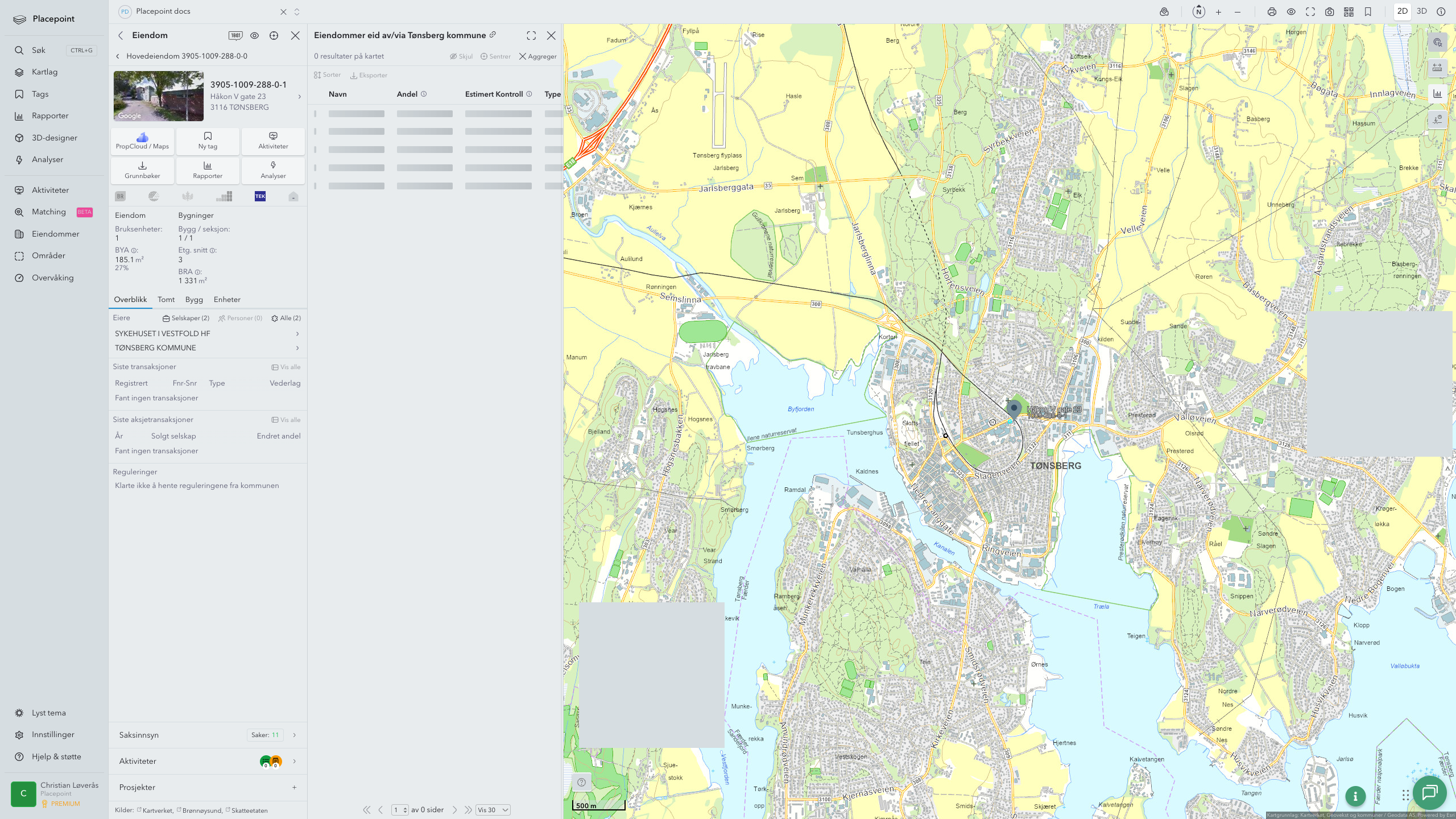Open 3D-designer in the sidebar
The height and width of the screenshot is (819, 1456).
coord(55,138)
